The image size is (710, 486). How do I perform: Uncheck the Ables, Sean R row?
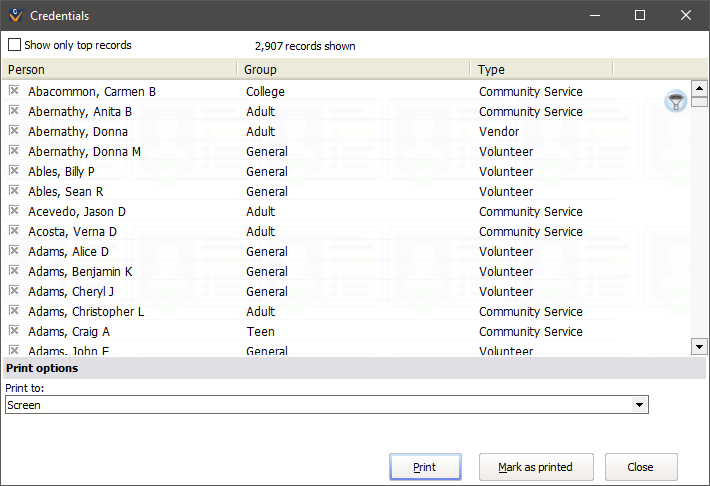point(14,190)
